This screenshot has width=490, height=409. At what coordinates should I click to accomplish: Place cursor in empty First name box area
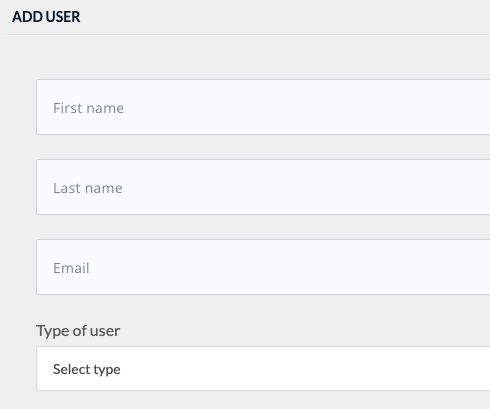click(307, 107)
